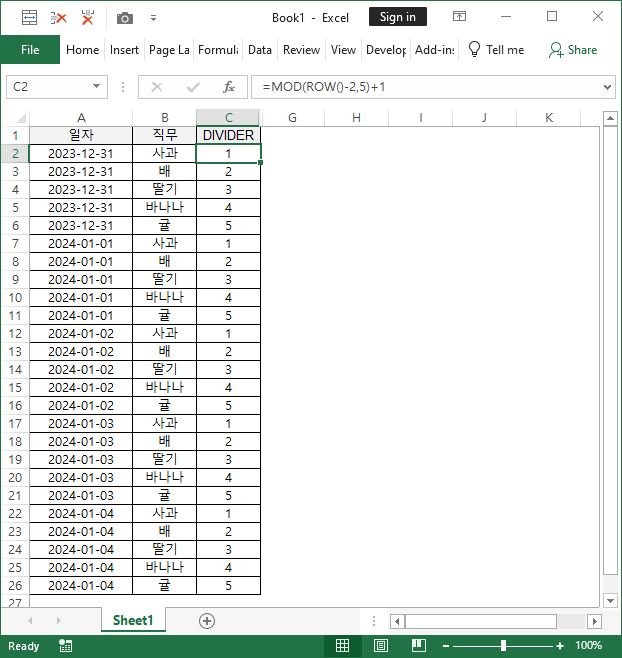Click cell B12 containing 사과

tap(165, 334)
